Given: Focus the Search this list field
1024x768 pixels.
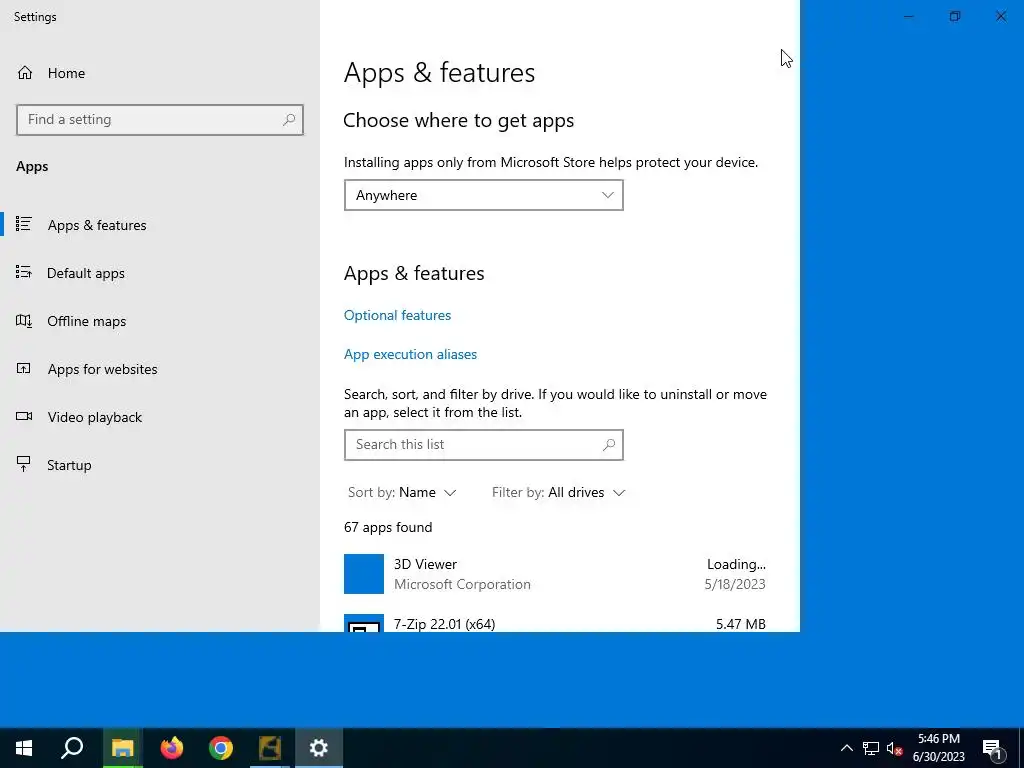Looking at the screenshot, I should (x=483, y=445).
